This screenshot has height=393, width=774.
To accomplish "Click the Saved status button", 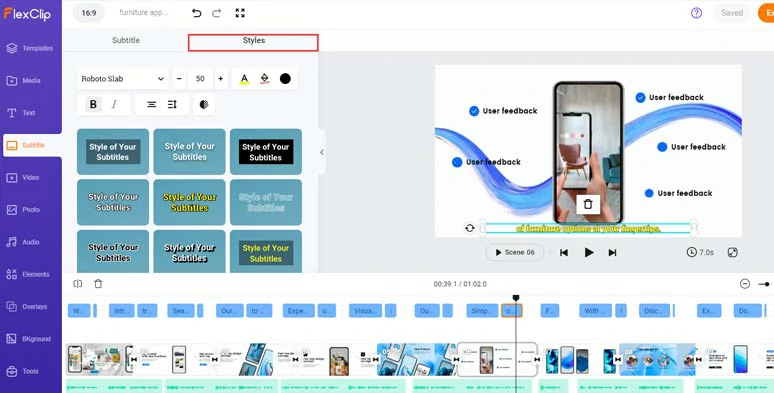I will click(732, 13).
